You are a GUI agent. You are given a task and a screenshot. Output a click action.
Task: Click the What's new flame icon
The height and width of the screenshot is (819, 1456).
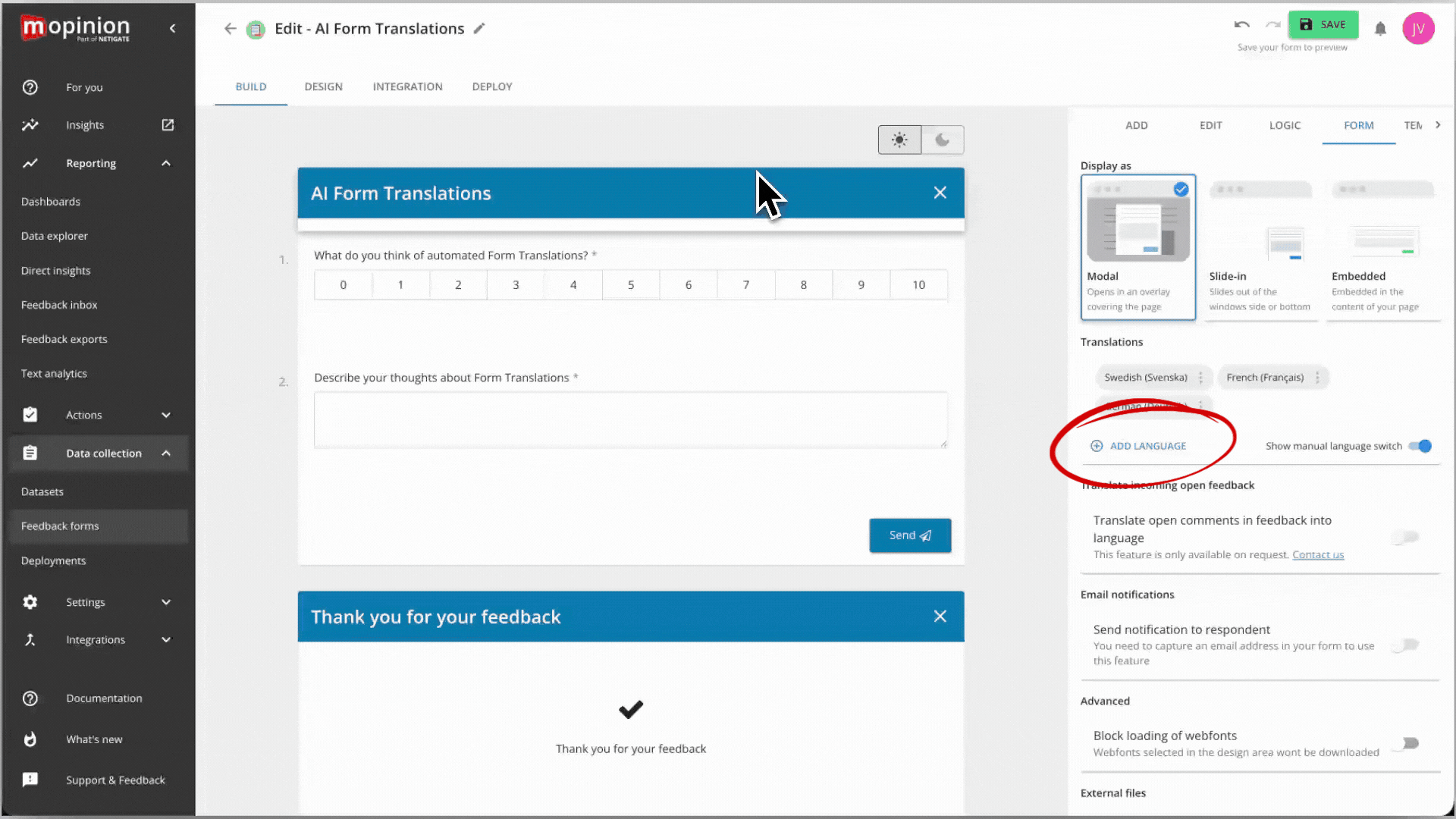30,739
